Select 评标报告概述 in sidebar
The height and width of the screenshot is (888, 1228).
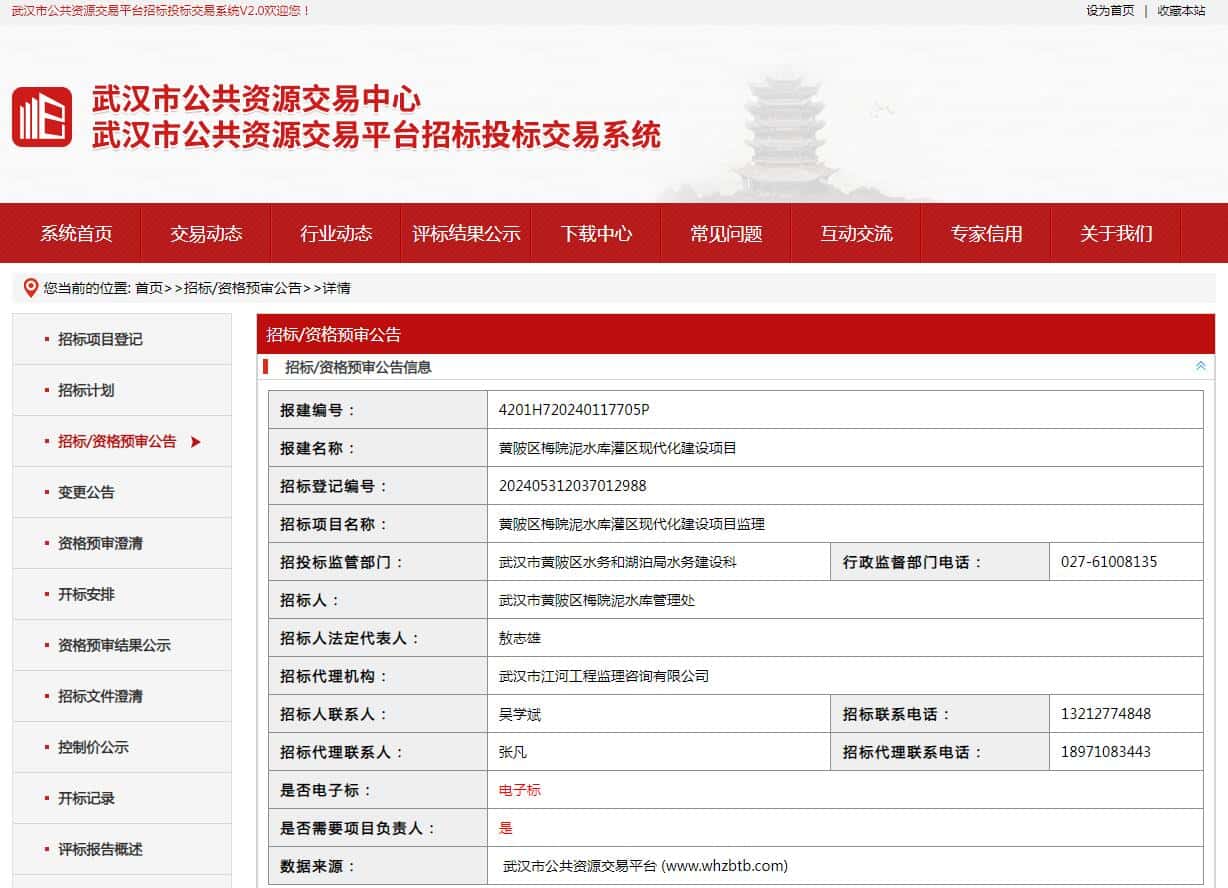coord(100,850)
